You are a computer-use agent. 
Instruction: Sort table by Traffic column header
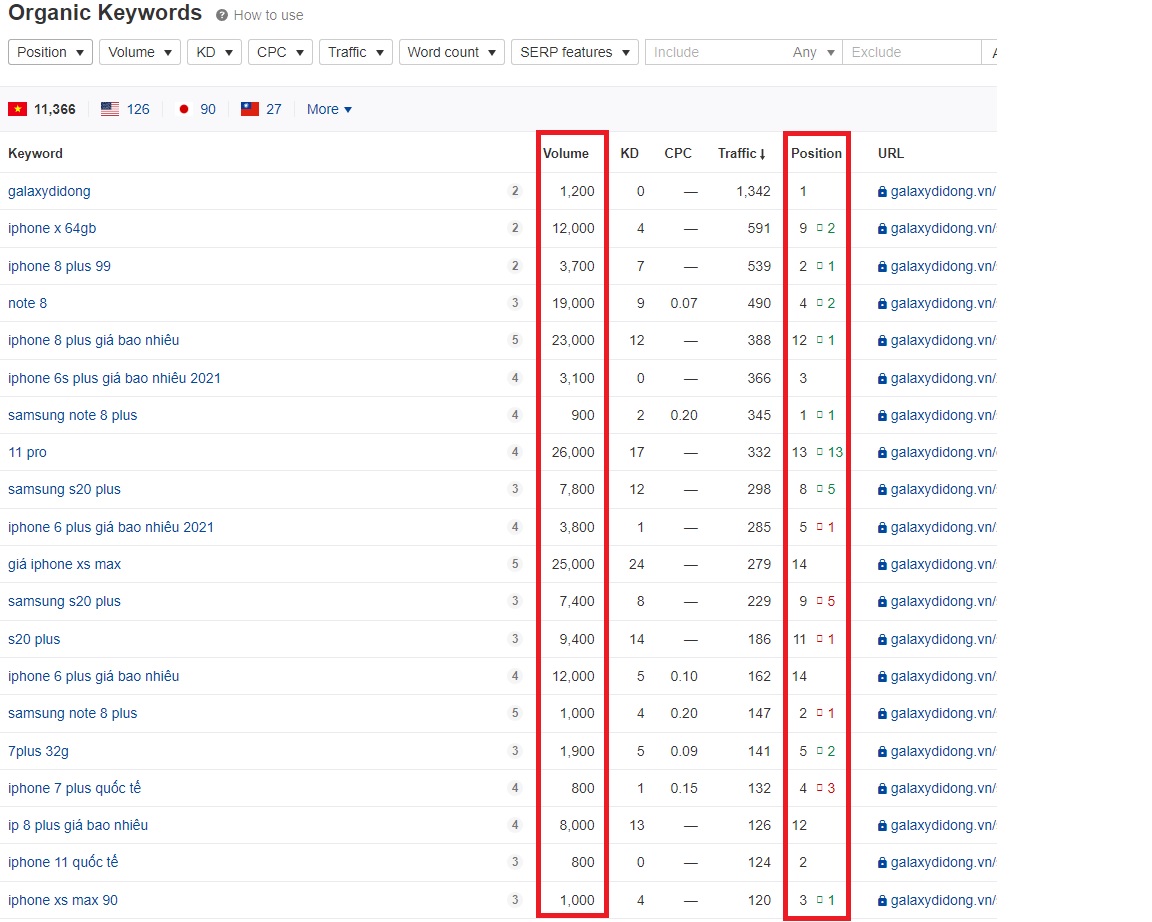pyautogui.click(x=741, y=153)
